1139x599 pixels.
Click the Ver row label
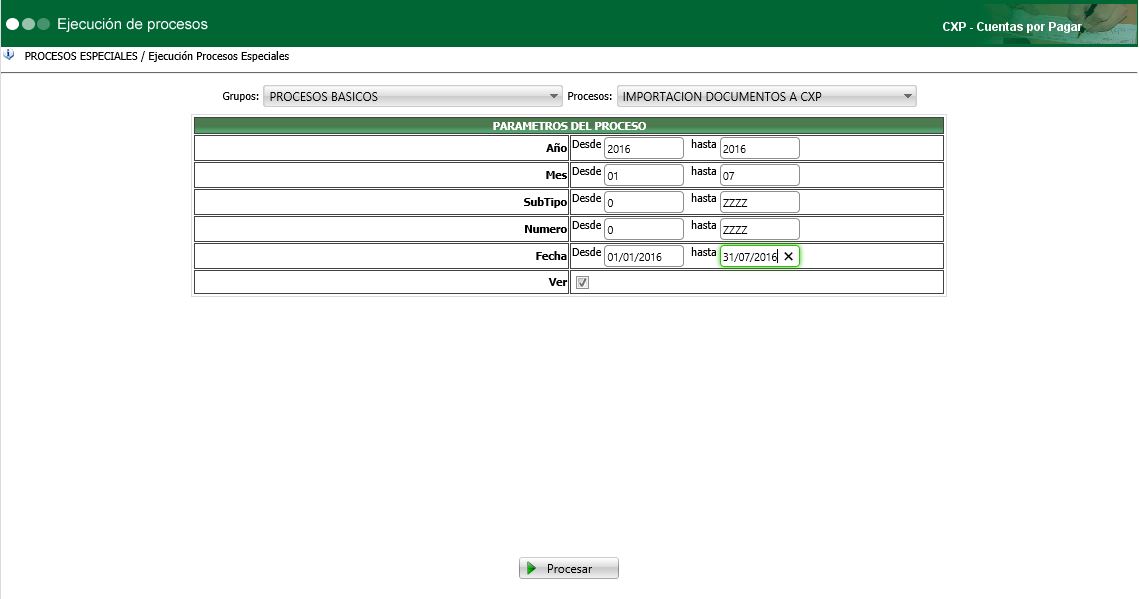coord(557,282)
